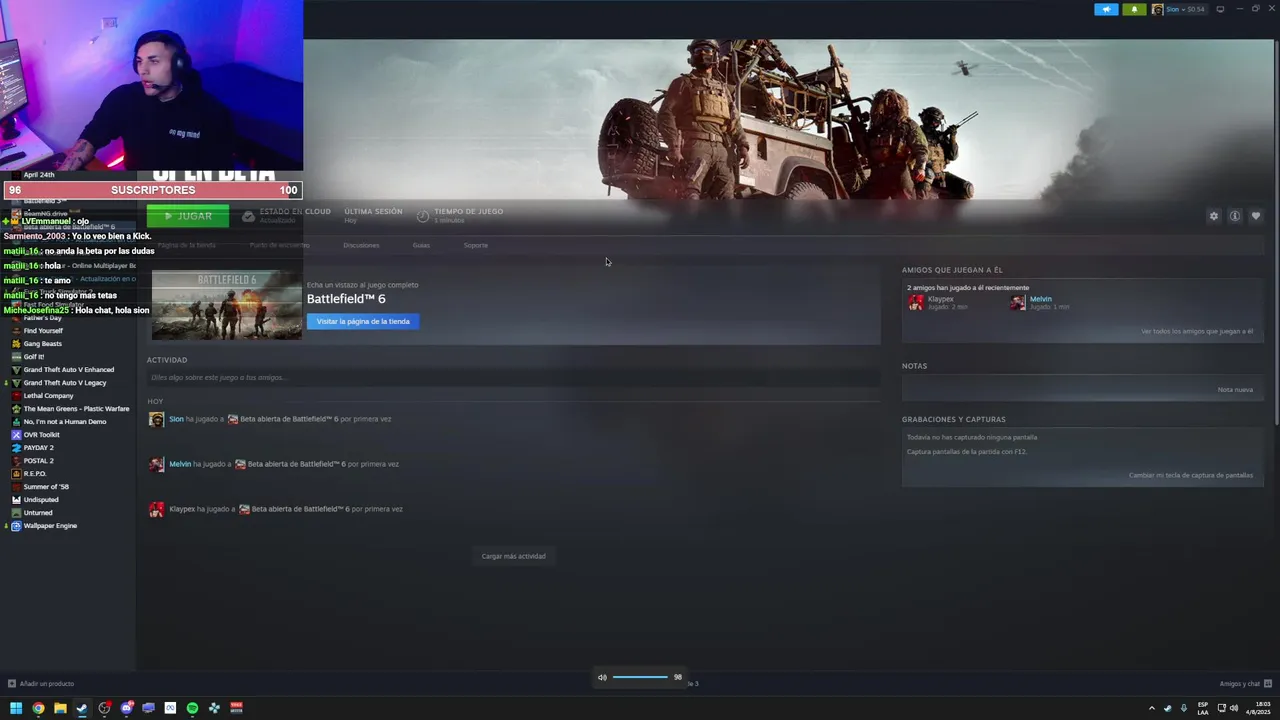The image size is (1280, 720).
Task: Select Unturned in library
Action: 38,513
